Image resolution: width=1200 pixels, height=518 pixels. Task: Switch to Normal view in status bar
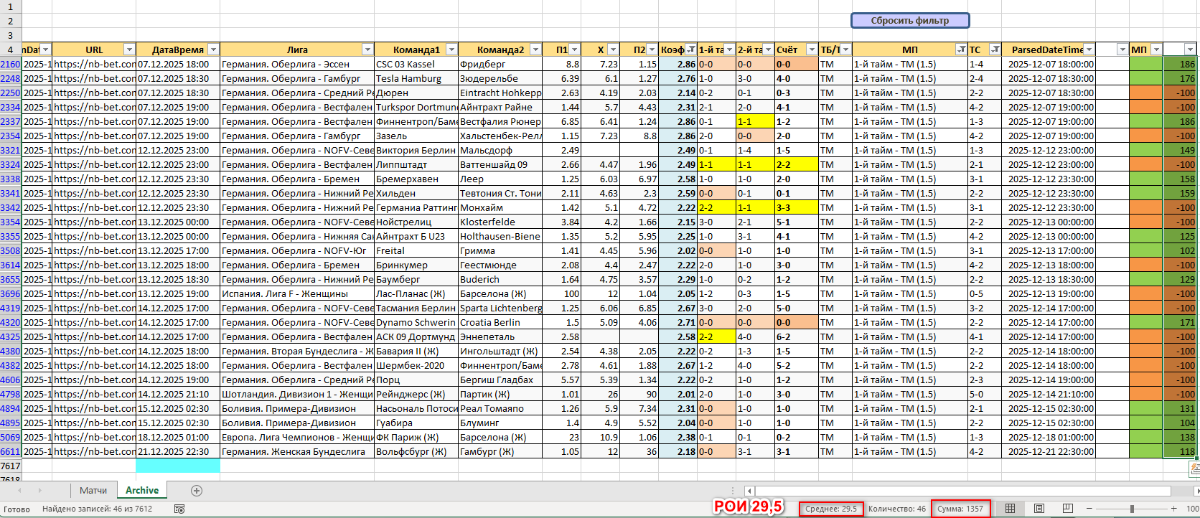(x=1010, y=509)
